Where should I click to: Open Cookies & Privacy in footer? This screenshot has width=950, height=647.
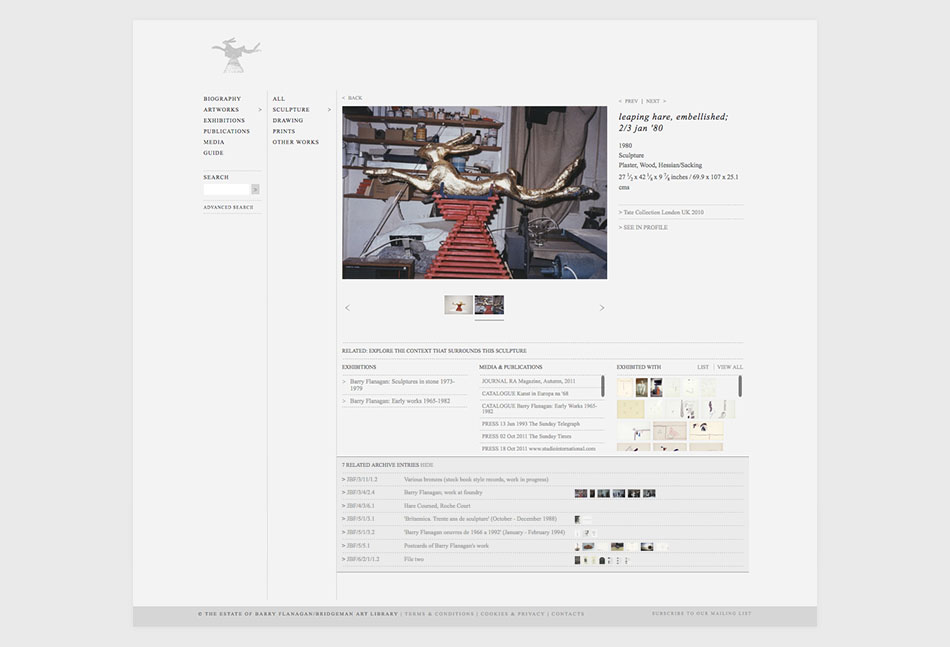point(513,614)
